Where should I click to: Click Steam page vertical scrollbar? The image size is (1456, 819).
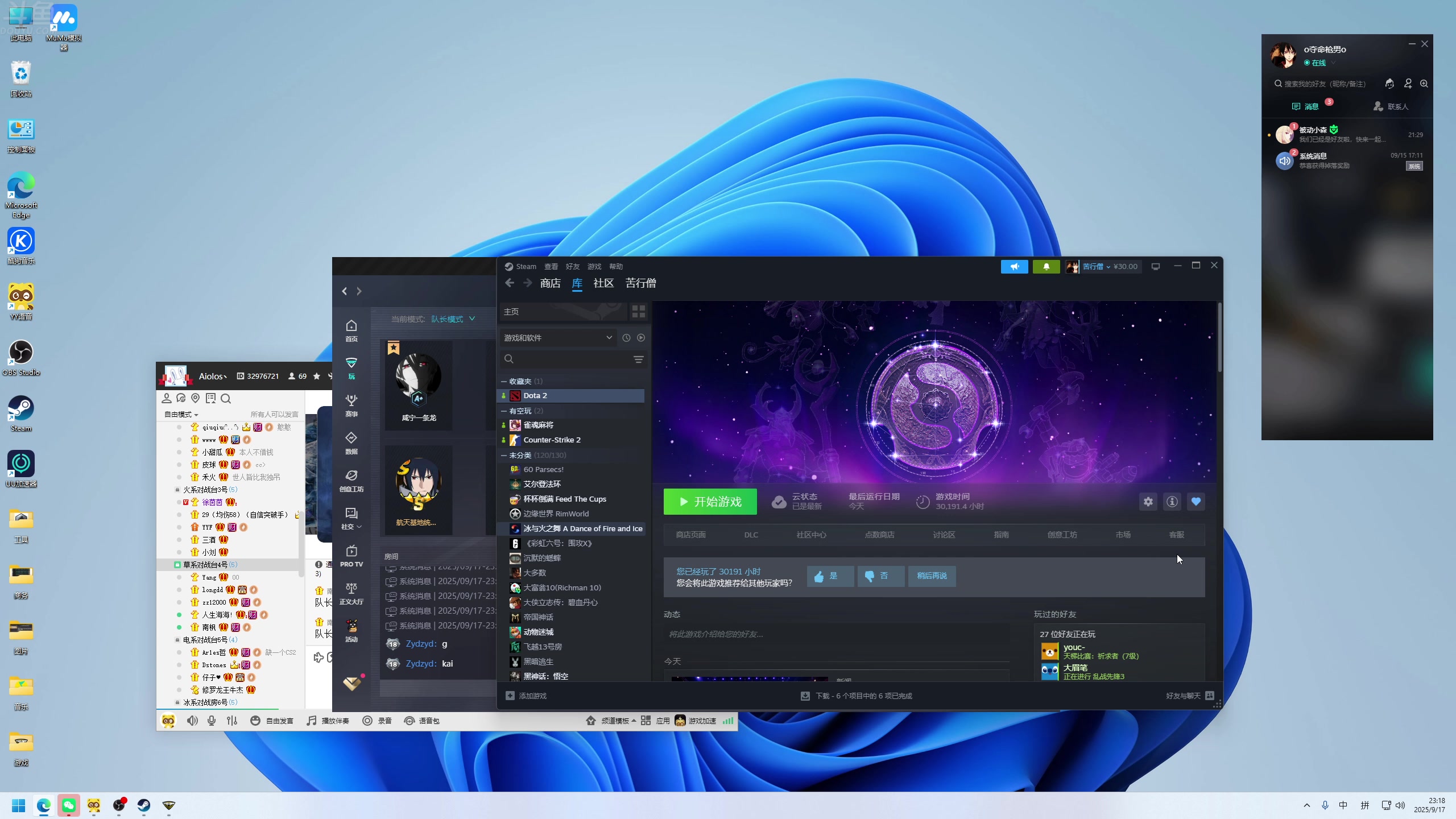[1219, 337]
